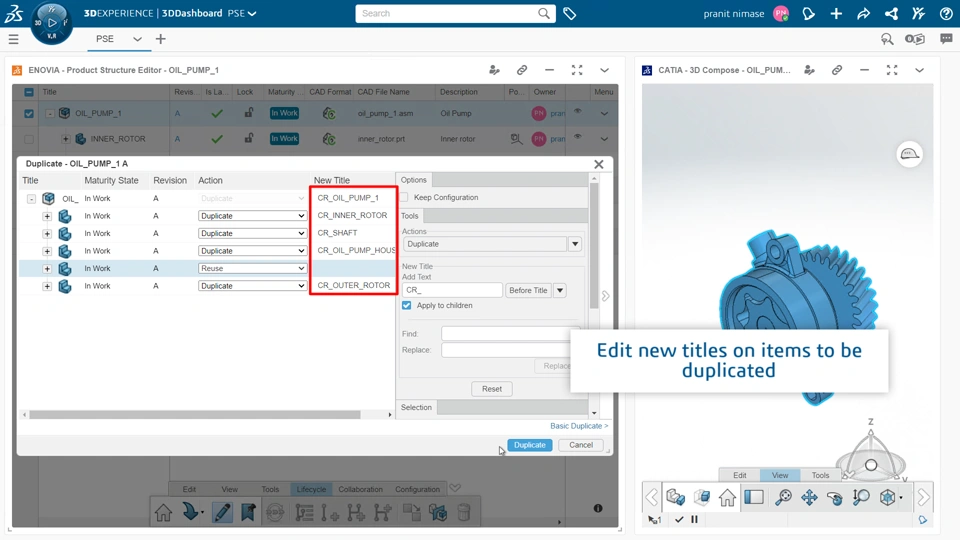960x540 pixels.
Task: Open the OIL_PUMP_1 row menu chevron
Action: tap(604, 113)
